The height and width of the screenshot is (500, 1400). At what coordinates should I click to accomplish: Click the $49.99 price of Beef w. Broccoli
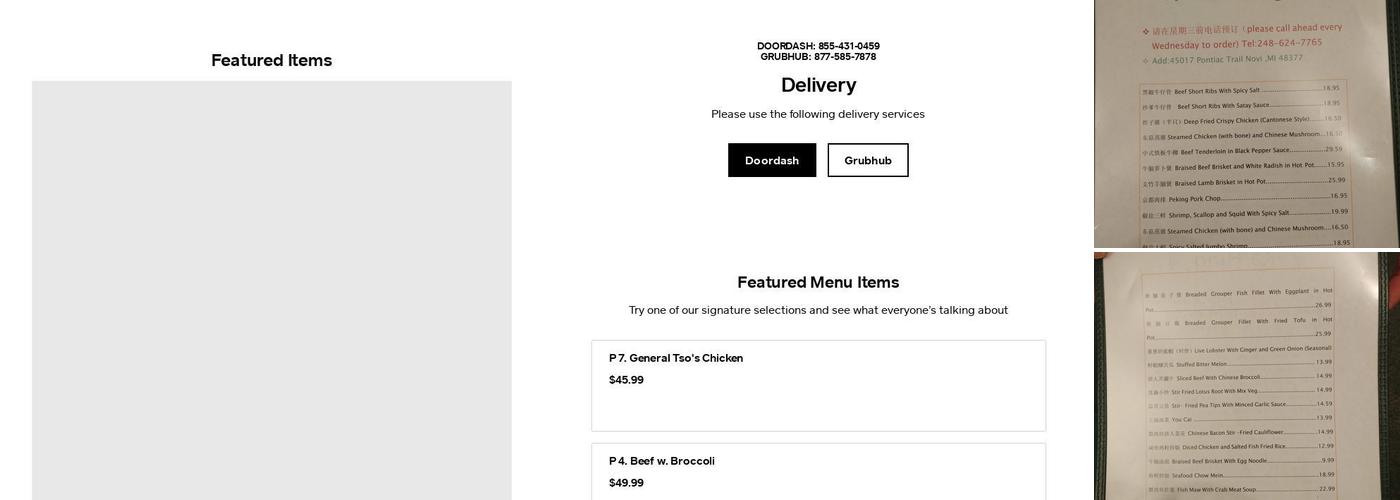pyautogui.click(x=626, y=483)
